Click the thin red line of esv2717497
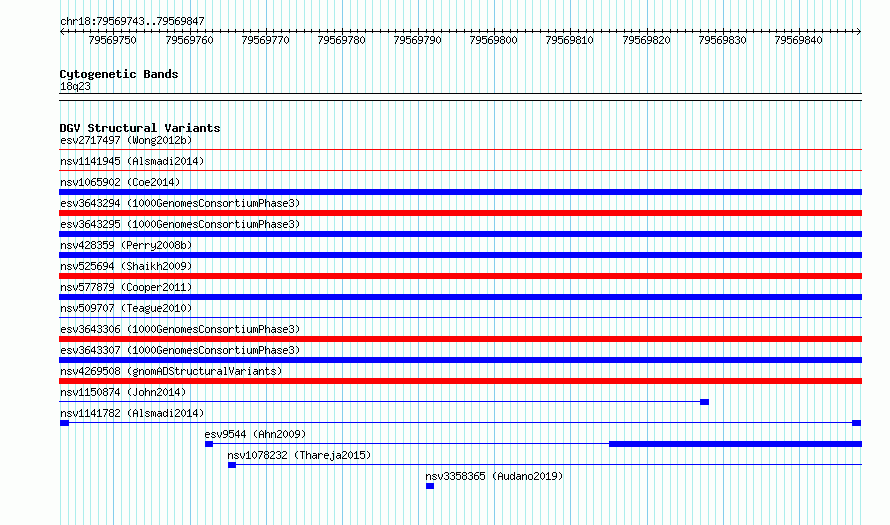The width and height of the screenshot is (890, 525). [x=460, y=150]
